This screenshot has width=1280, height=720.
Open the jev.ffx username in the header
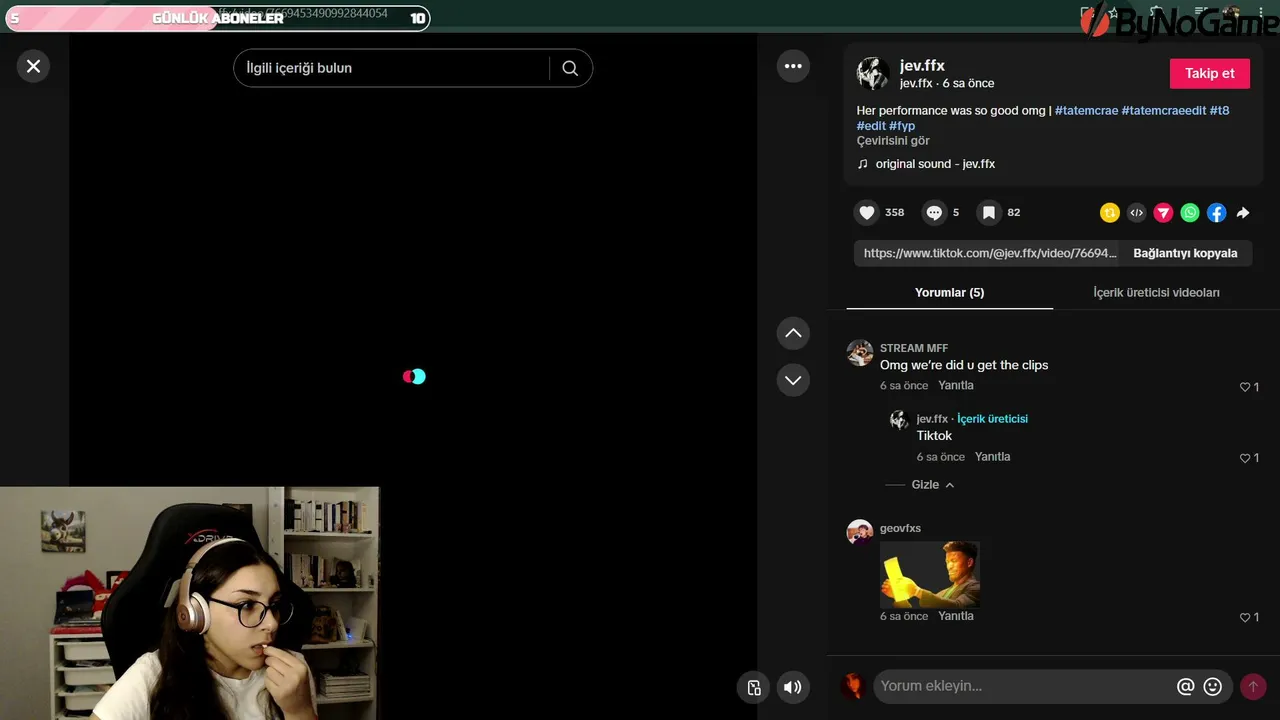922,66
